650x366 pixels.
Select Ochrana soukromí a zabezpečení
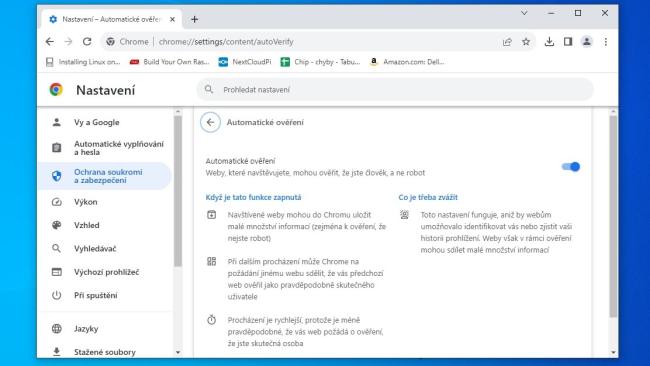104,176
